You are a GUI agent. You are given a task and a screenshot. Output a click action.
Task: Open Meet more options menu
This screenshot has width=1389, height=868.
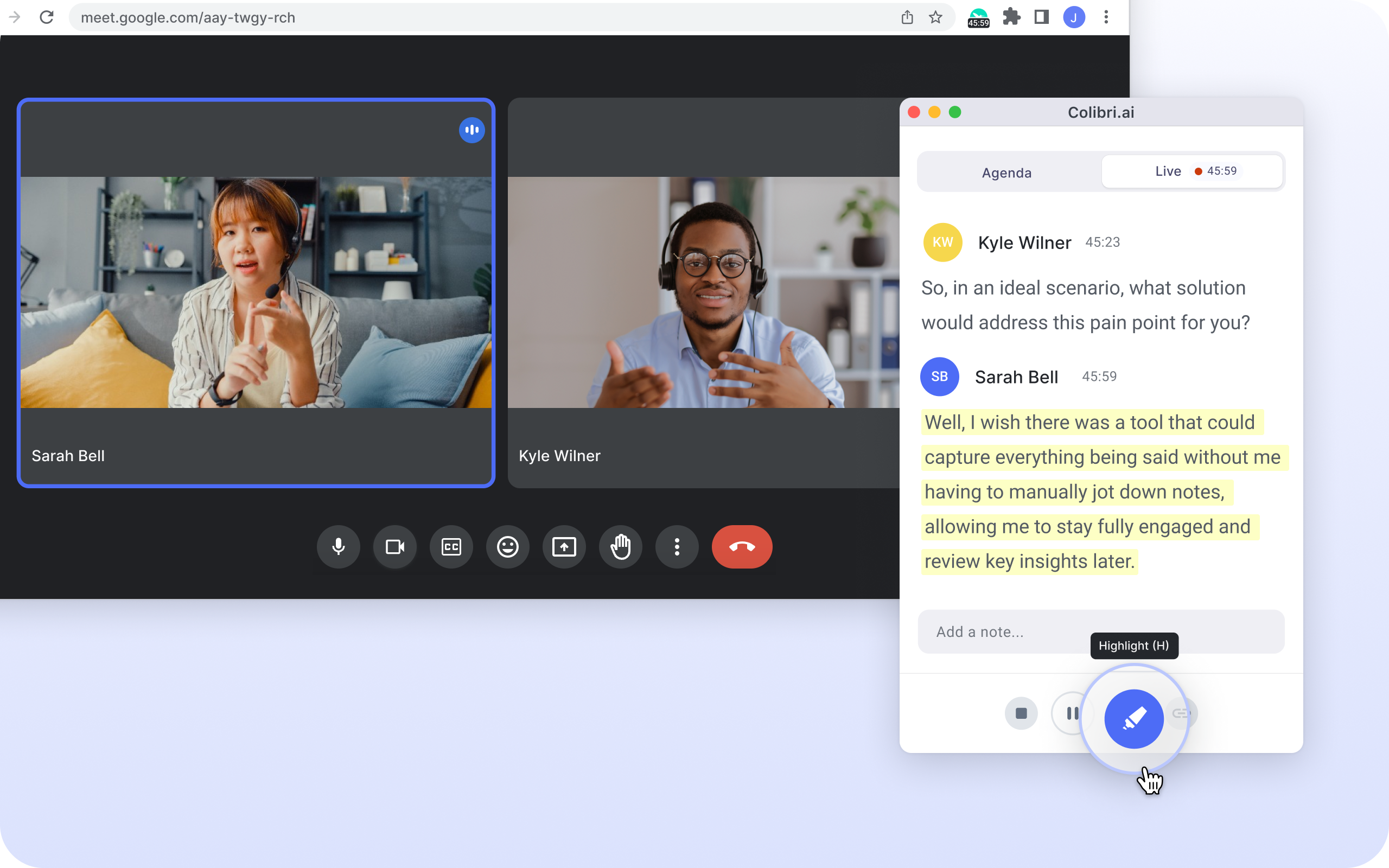pos(677,546)
